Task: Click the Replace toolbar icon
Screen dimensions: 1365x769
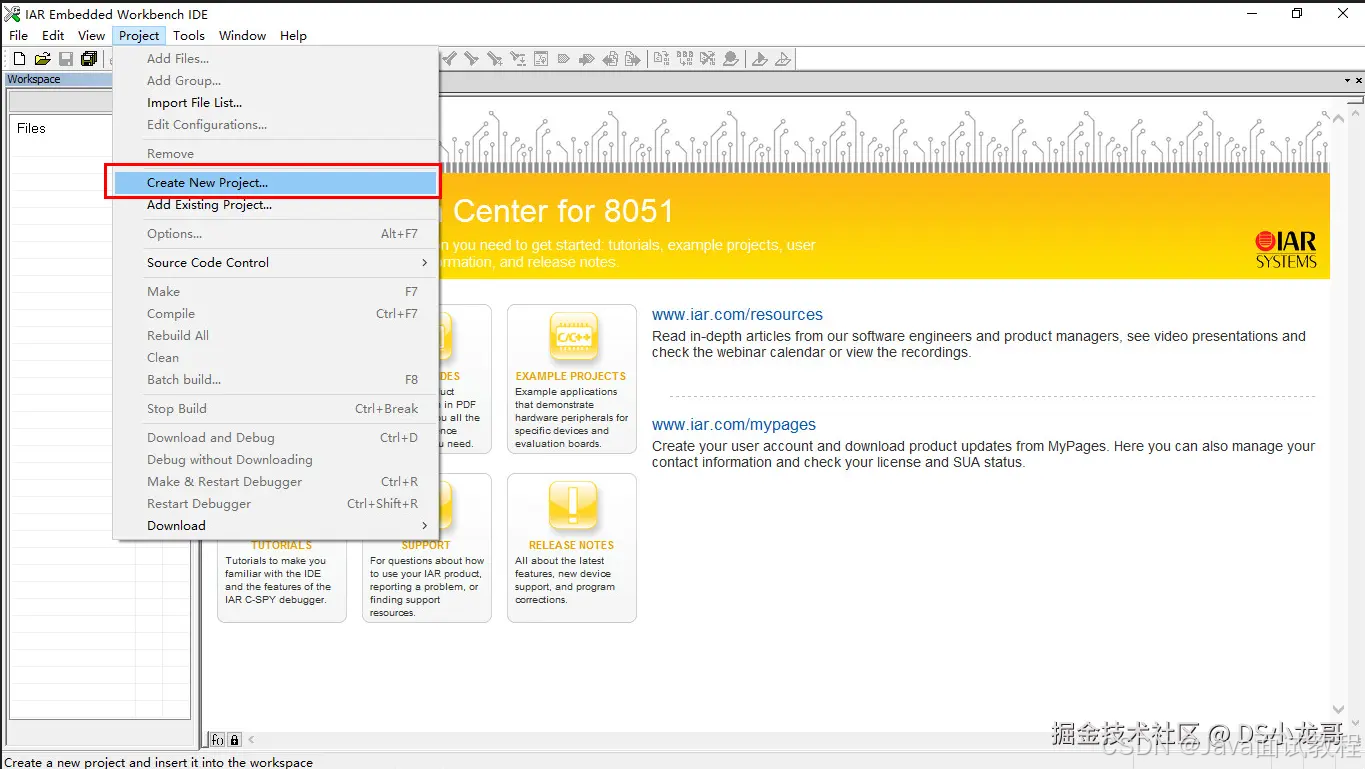Action: [518, 59]
